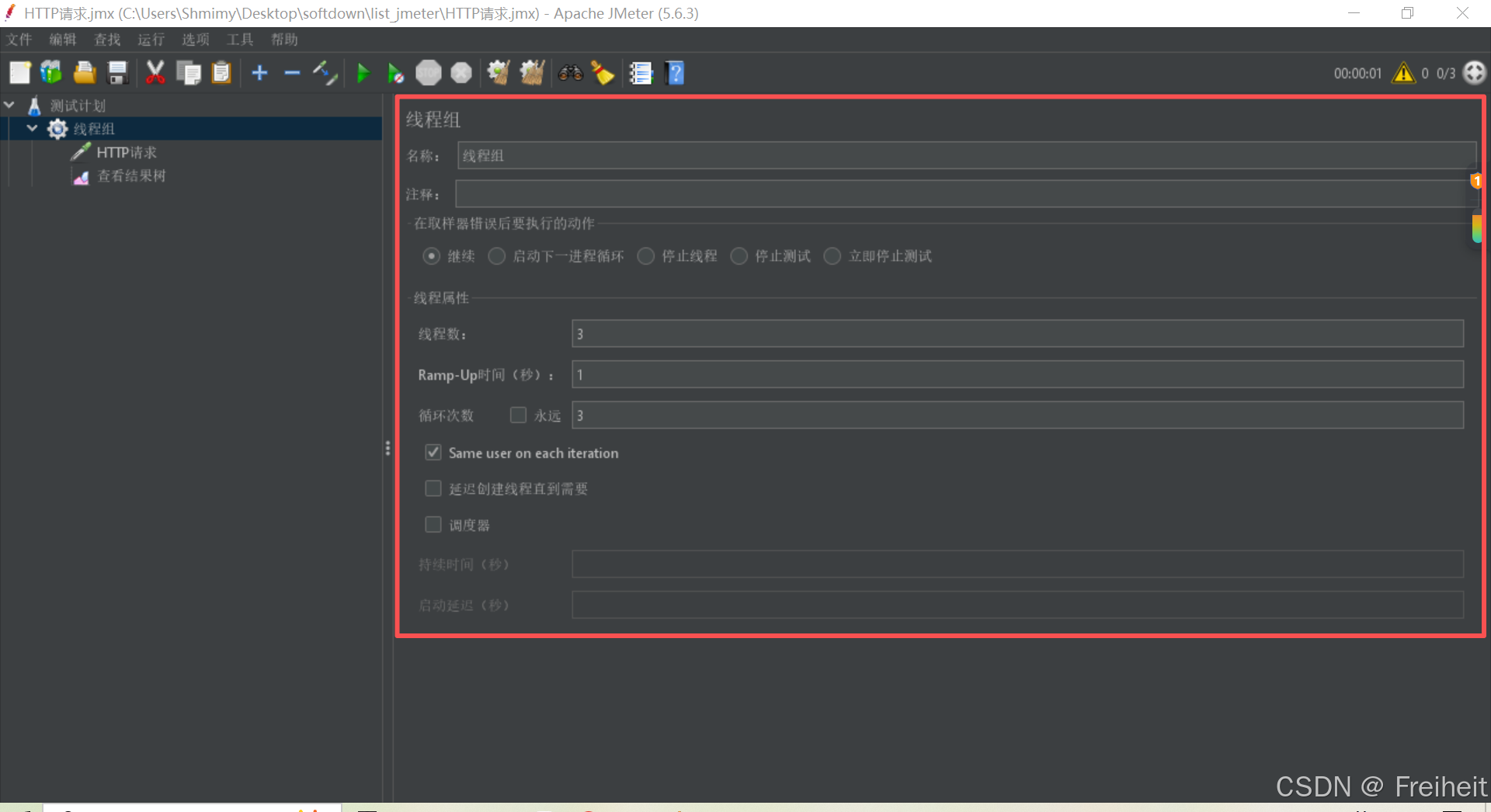Select 停止线程 radio option

[646, 256]
